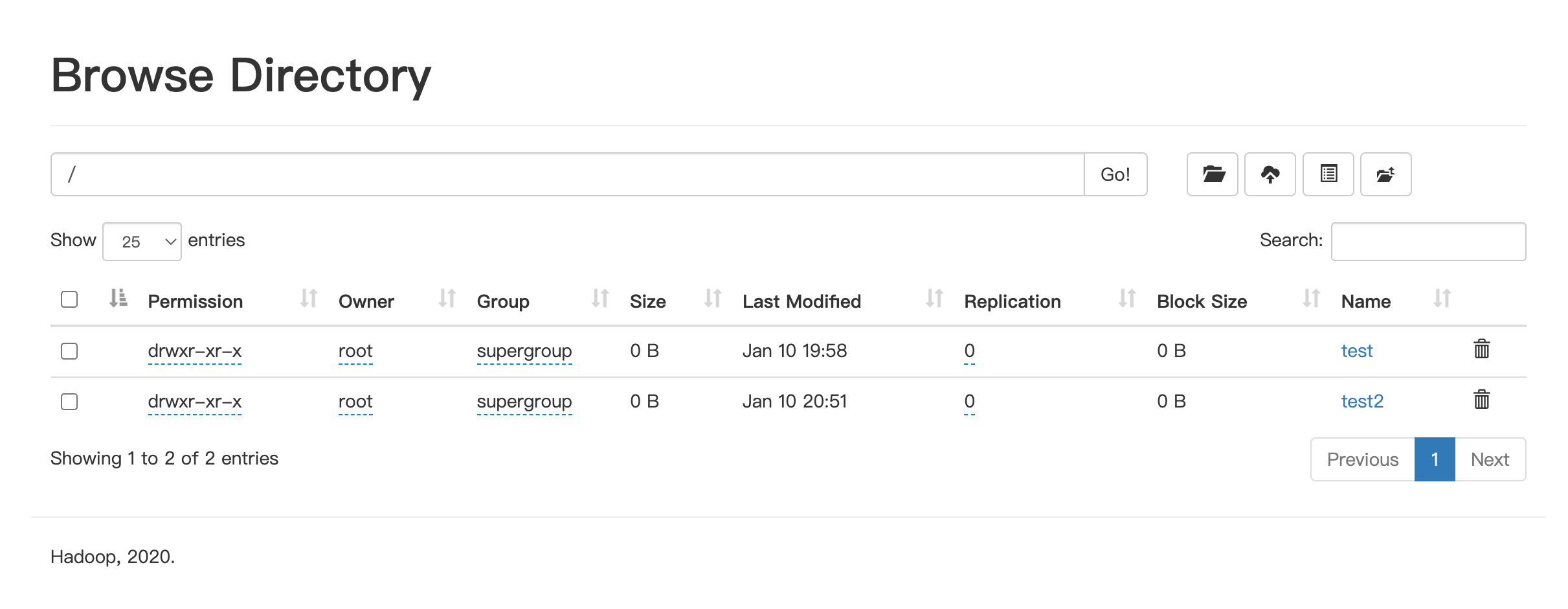Click the Last Modified column header text
1568x609 pixels.
[x=801, y=301]
